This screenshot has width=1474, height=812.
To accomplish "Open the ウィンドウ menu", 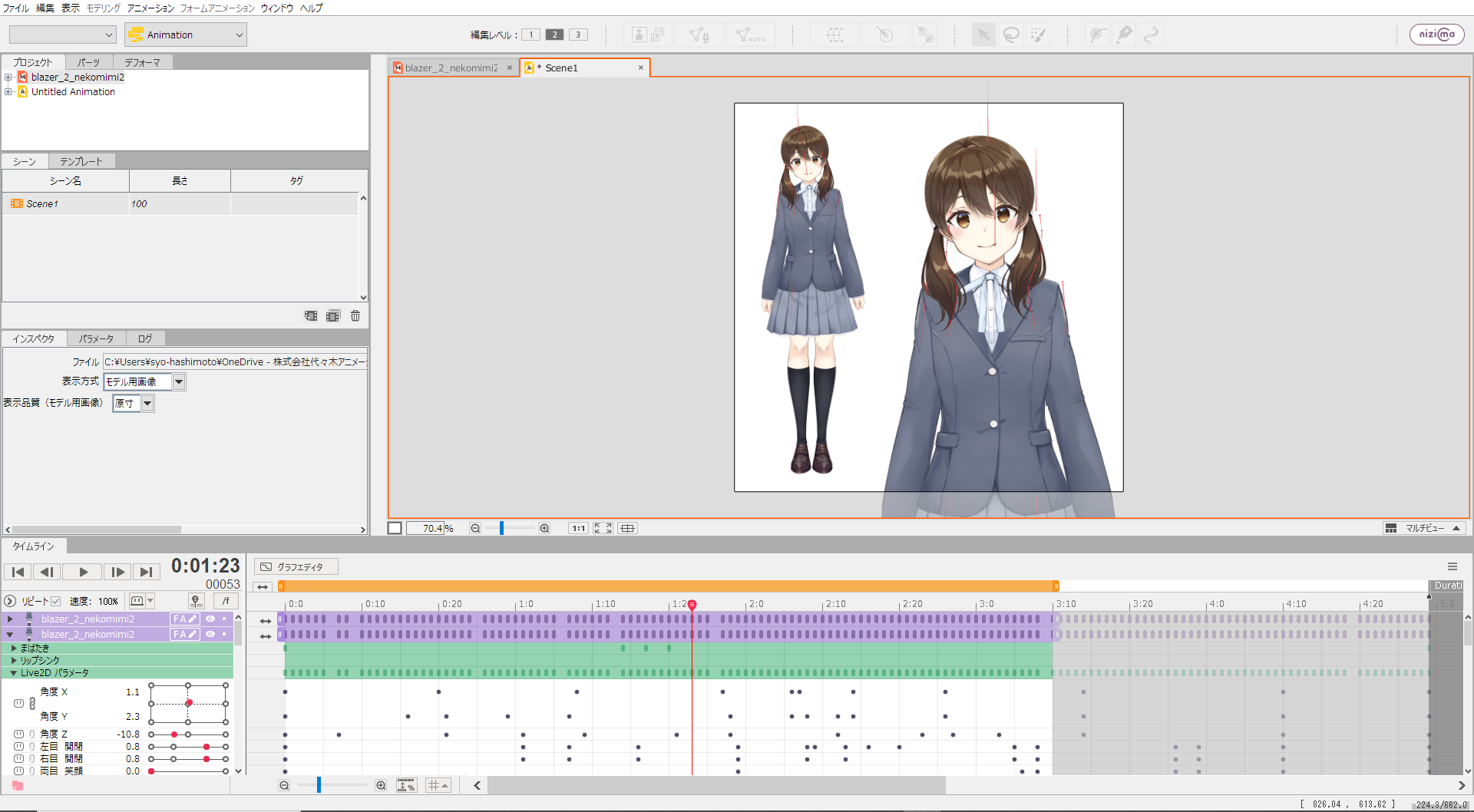I will pyautogui.click(x=277, y=8).
